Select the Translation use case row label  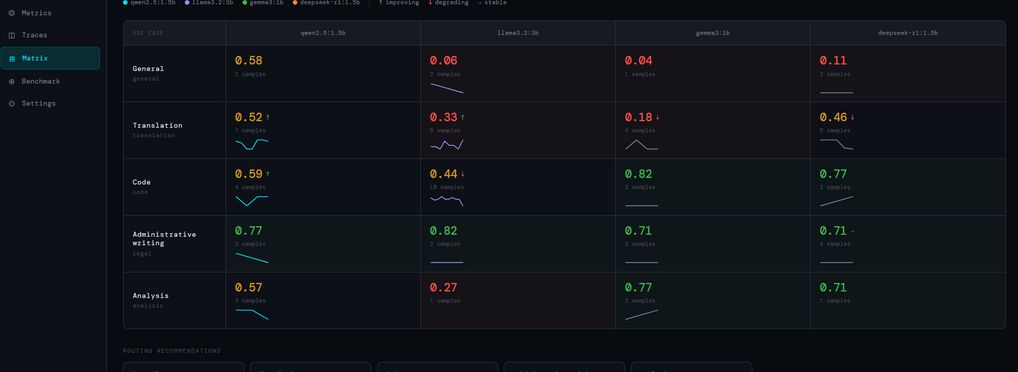pos(157,125)
